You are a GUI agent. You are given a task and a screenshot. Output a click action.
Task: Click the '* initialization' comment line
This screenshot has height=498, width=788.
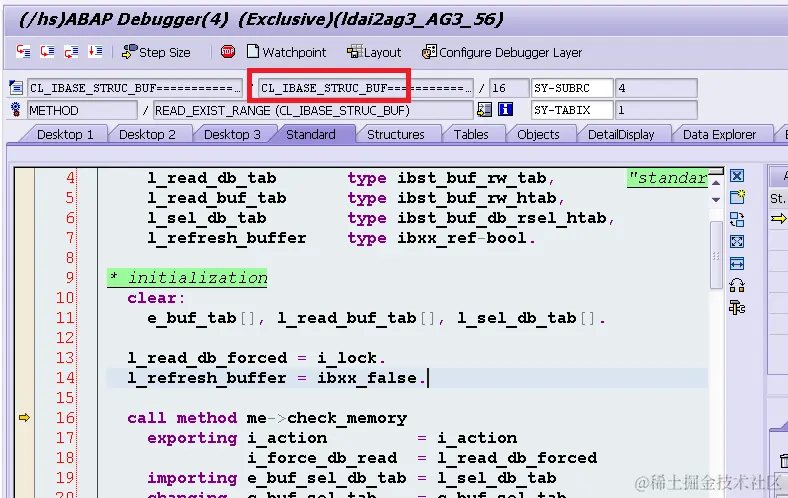187,278
